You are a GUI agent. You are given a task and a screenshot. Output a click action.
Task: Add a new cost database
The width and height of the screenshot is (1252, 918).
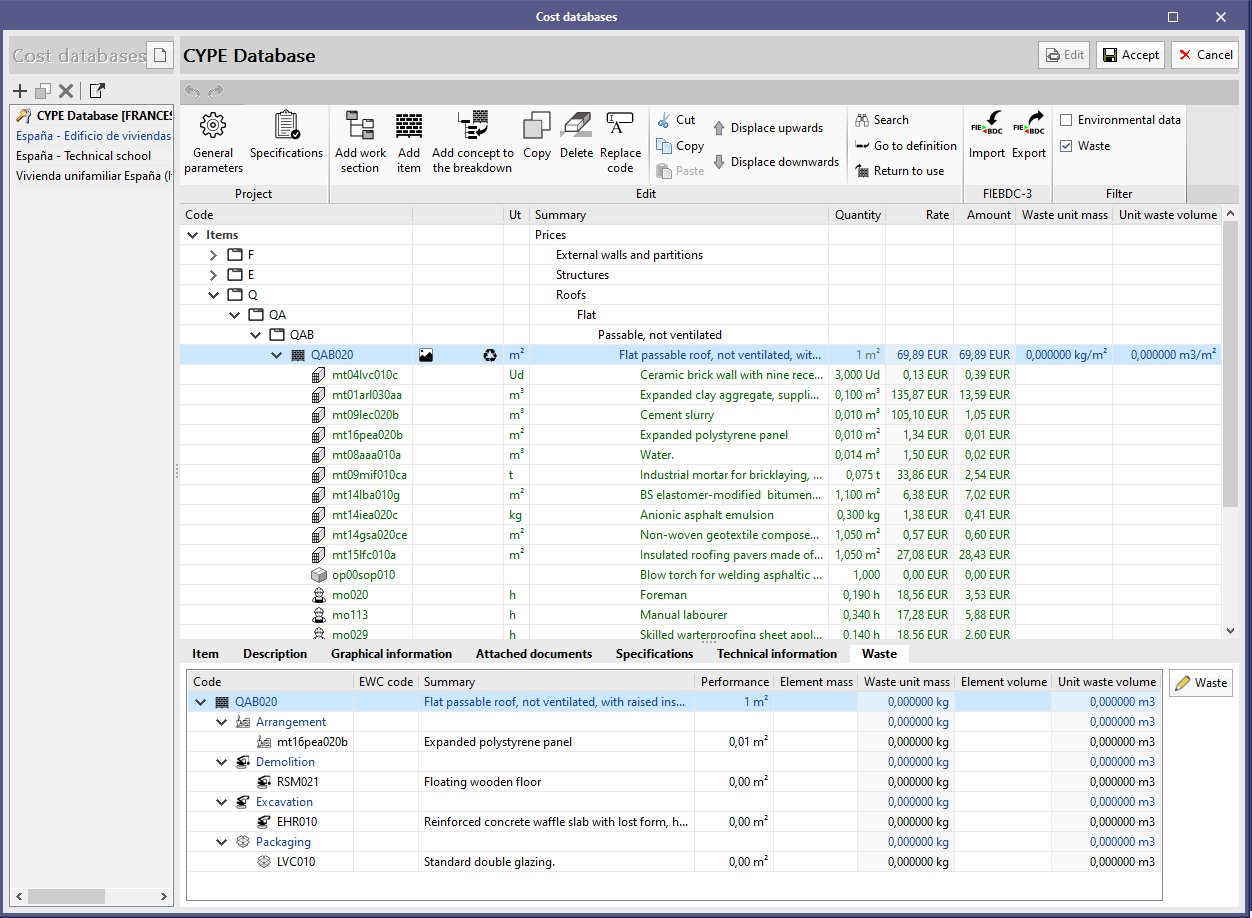[20, 91]
